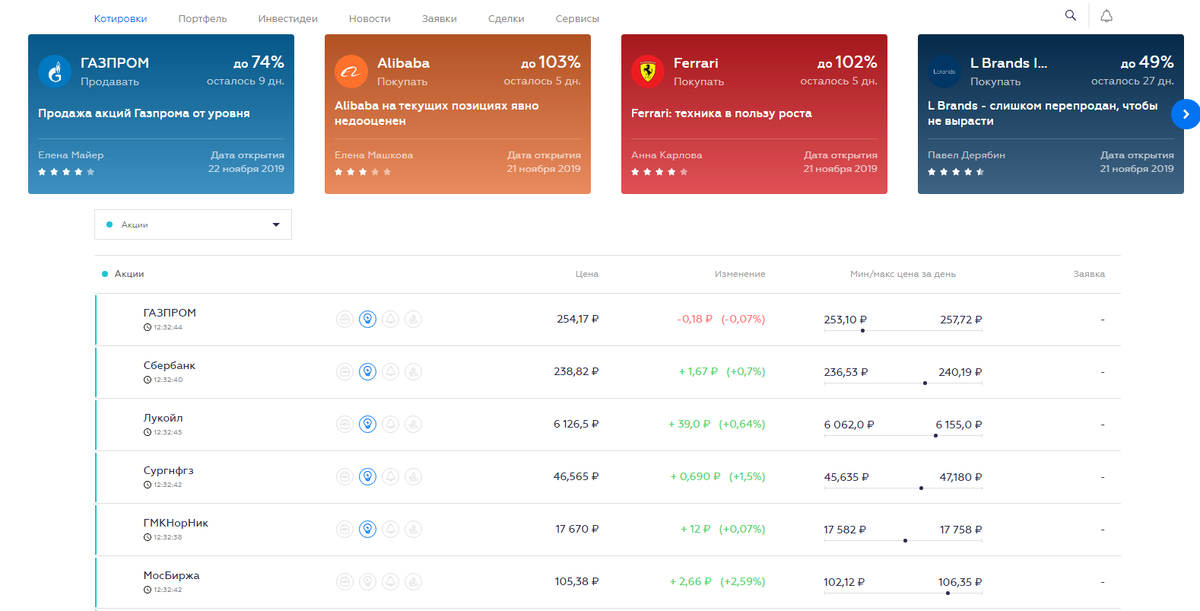The image size is (1200, 611).
Task: Click the ГМКНорНик price 17 670 ₽
Action: (577, 529)
